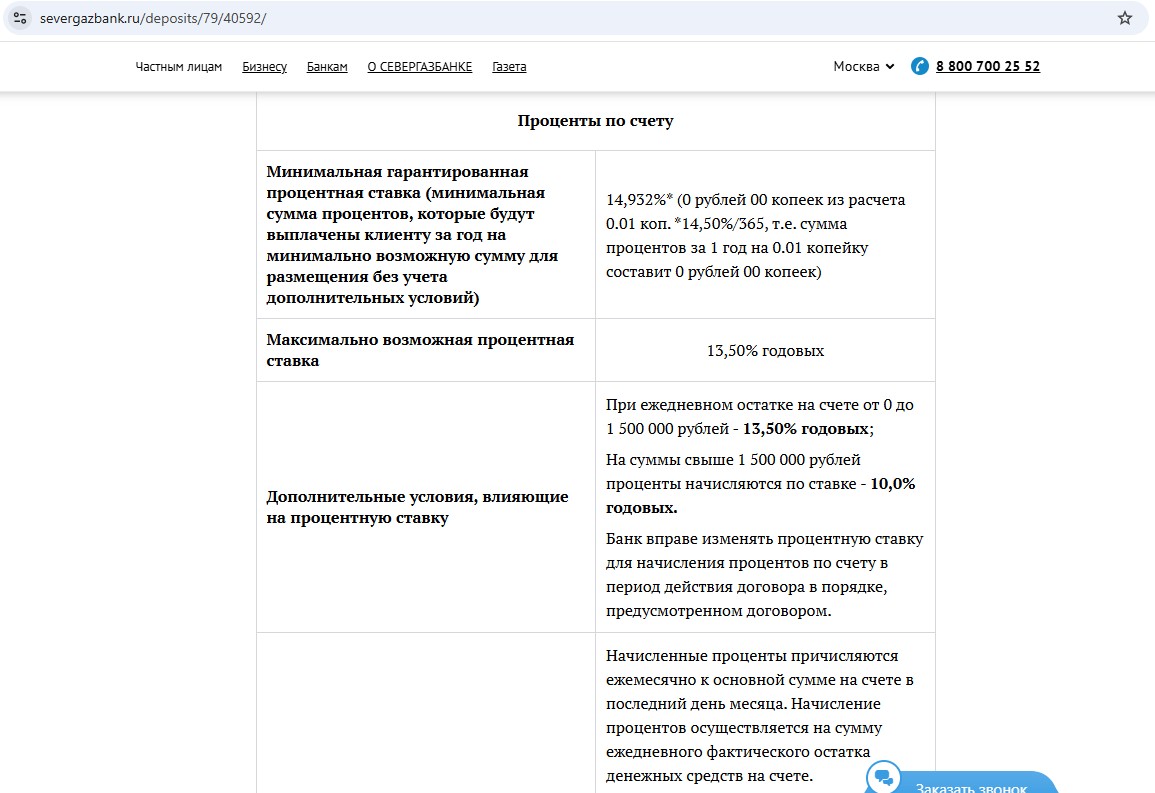Click the centered 13,50% годовых value cell

tap(765, 351)
